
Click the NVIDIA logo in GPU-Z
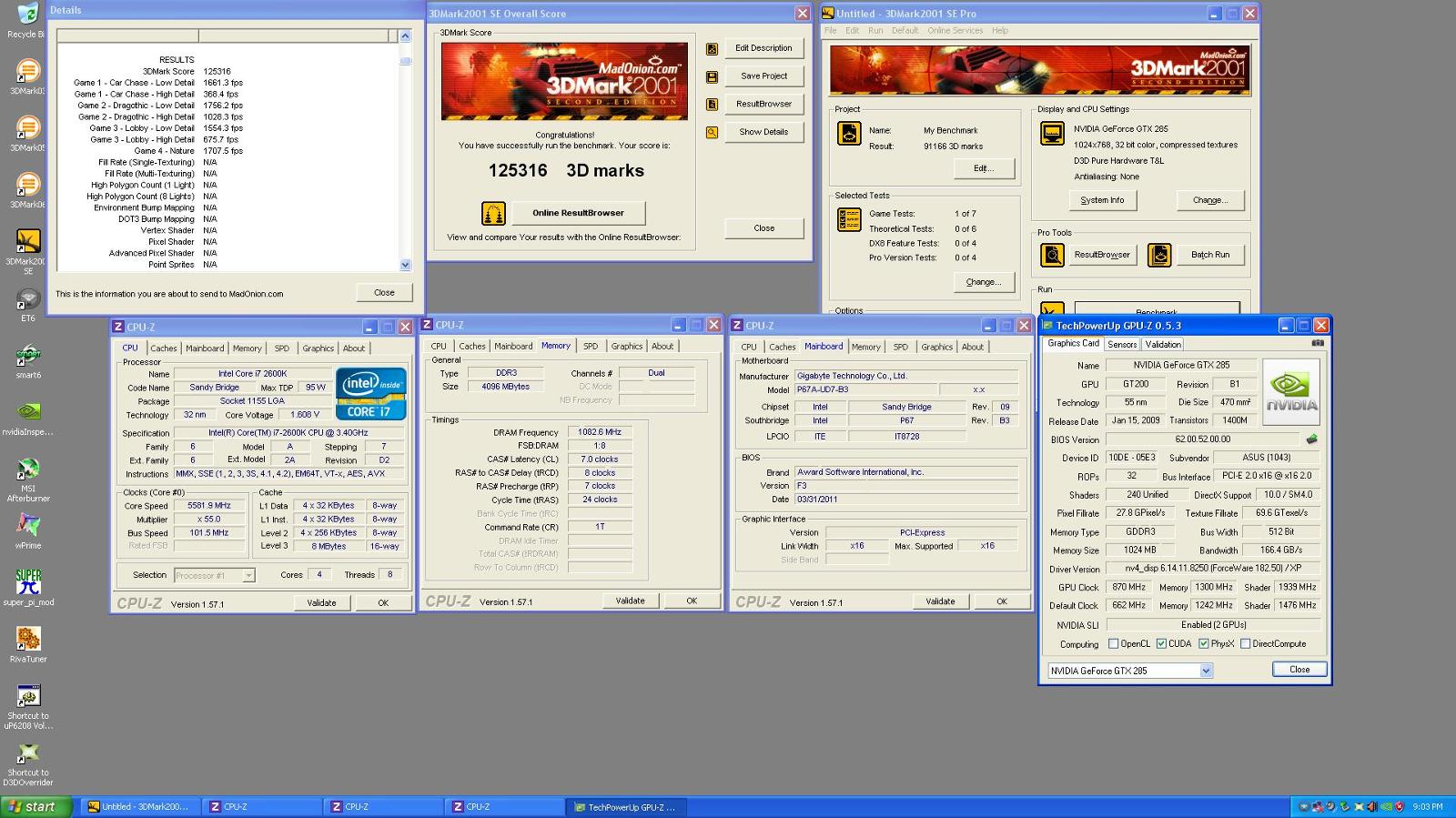(1290, 391)
